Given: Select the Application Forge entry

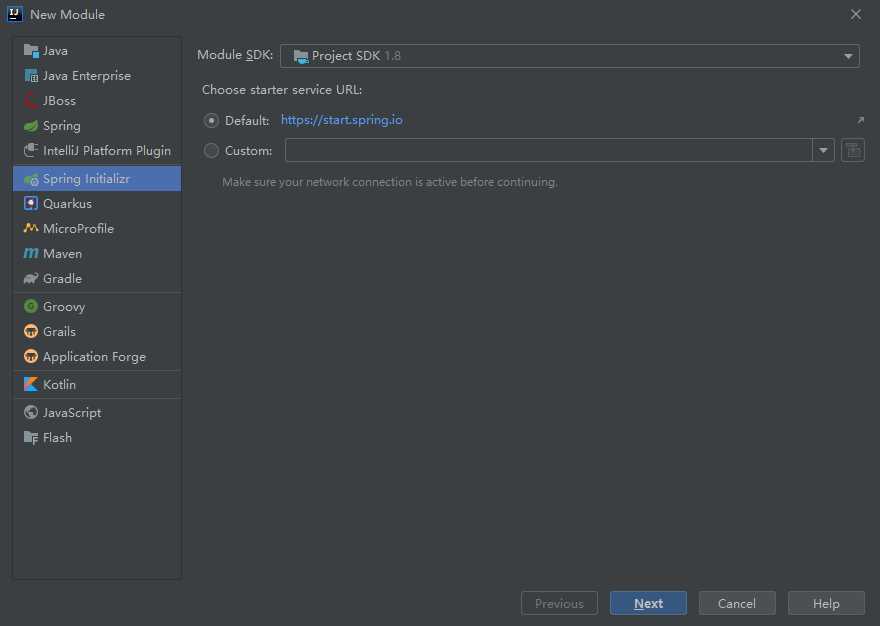Looking at the screenshot, I should (97, 357).
